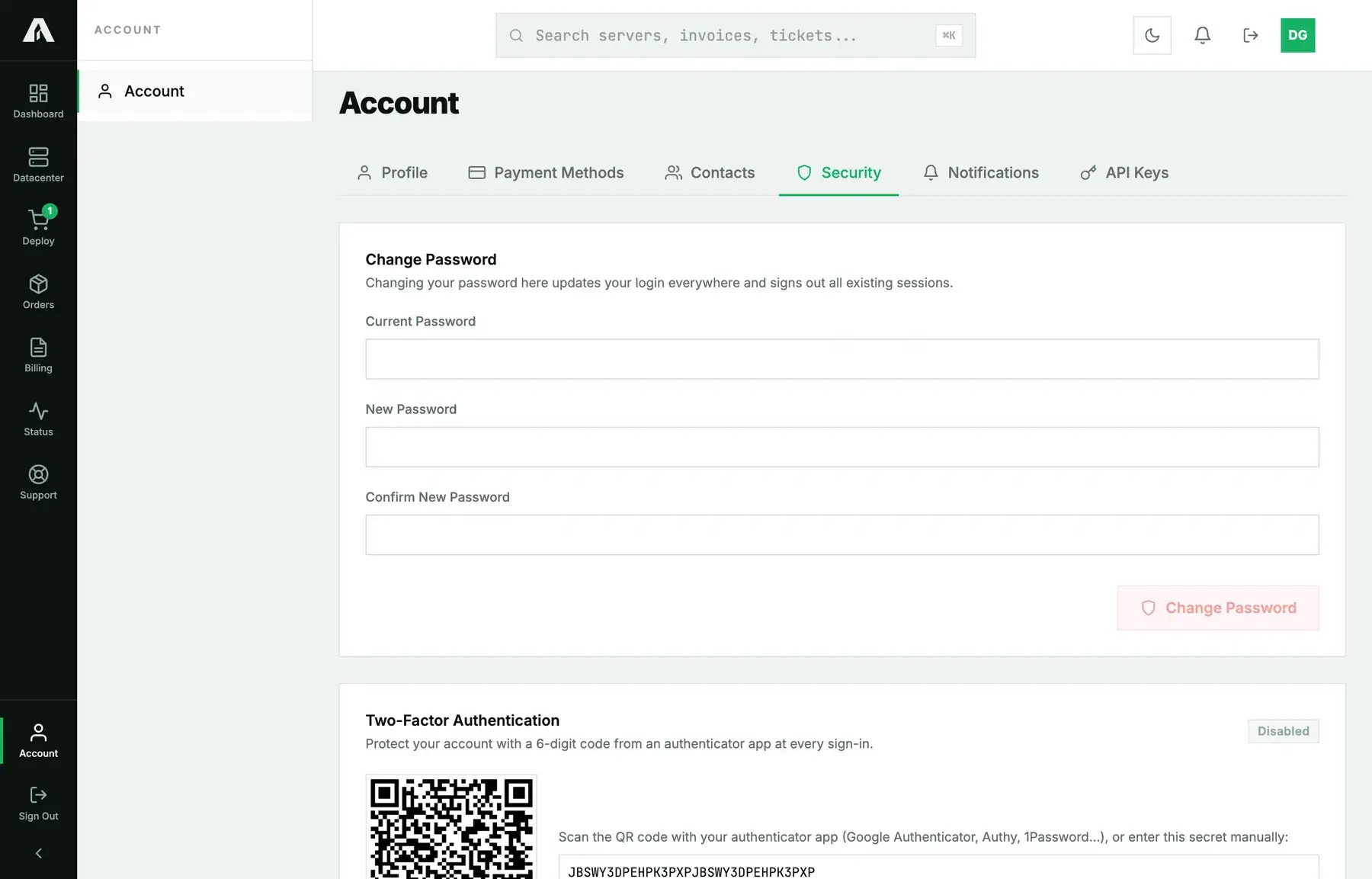This screenshot has width=1372, height=879.
Task: Open notifications from the header bell icon
Action: click(1202, 35)
